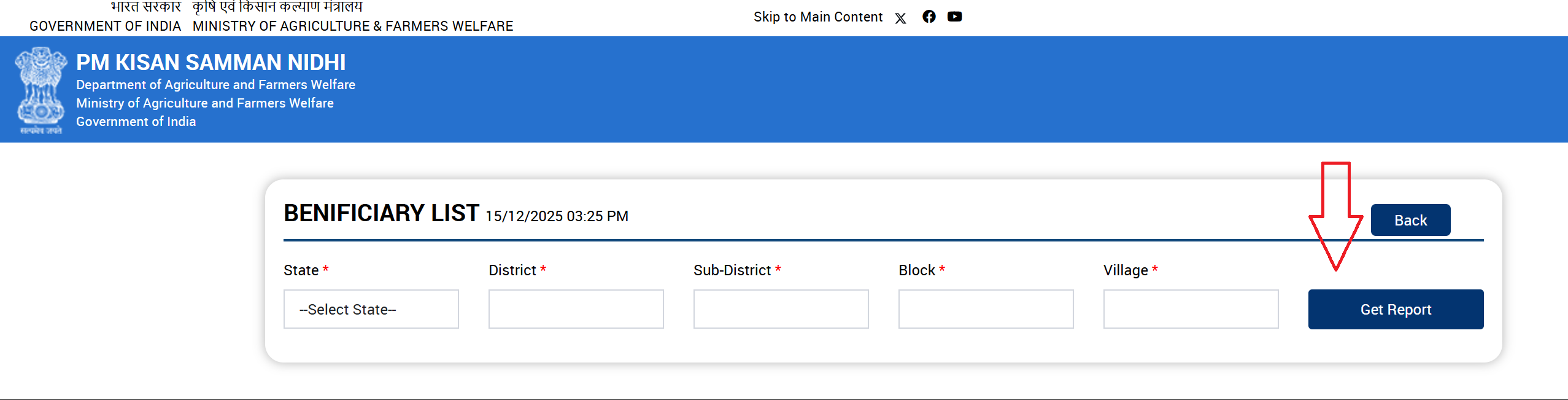The image size is (1568, 400).
Task: Open the State dropdown
Action: [371, 309]
